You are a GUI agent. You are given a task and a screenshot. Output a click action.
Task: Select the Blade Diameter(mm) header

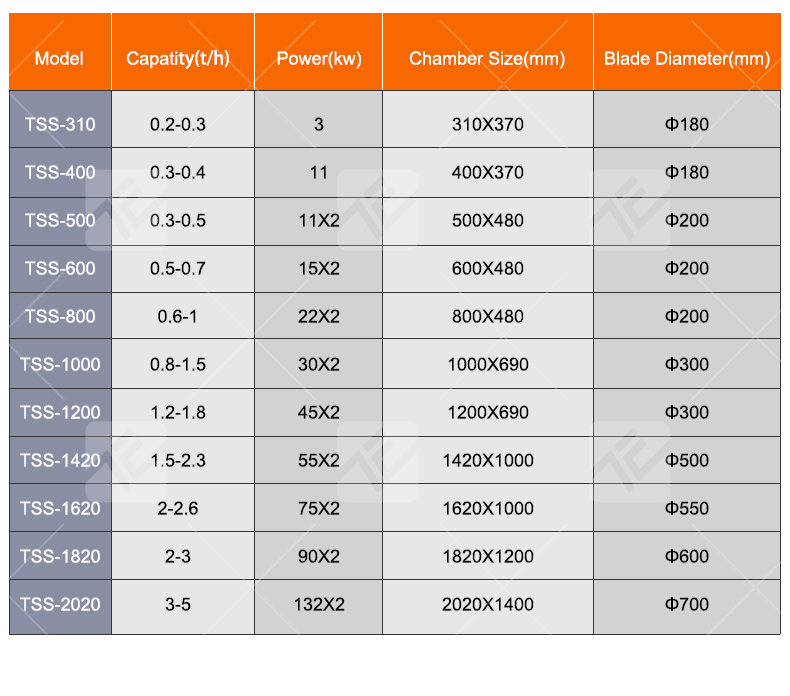(687, 58)
